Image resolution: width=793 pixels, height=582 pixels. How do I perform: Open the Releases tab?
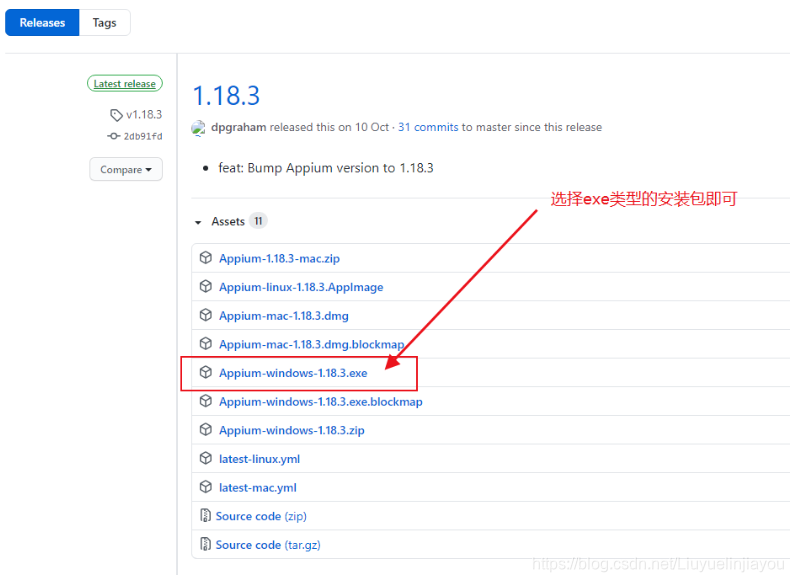point(42,23)
